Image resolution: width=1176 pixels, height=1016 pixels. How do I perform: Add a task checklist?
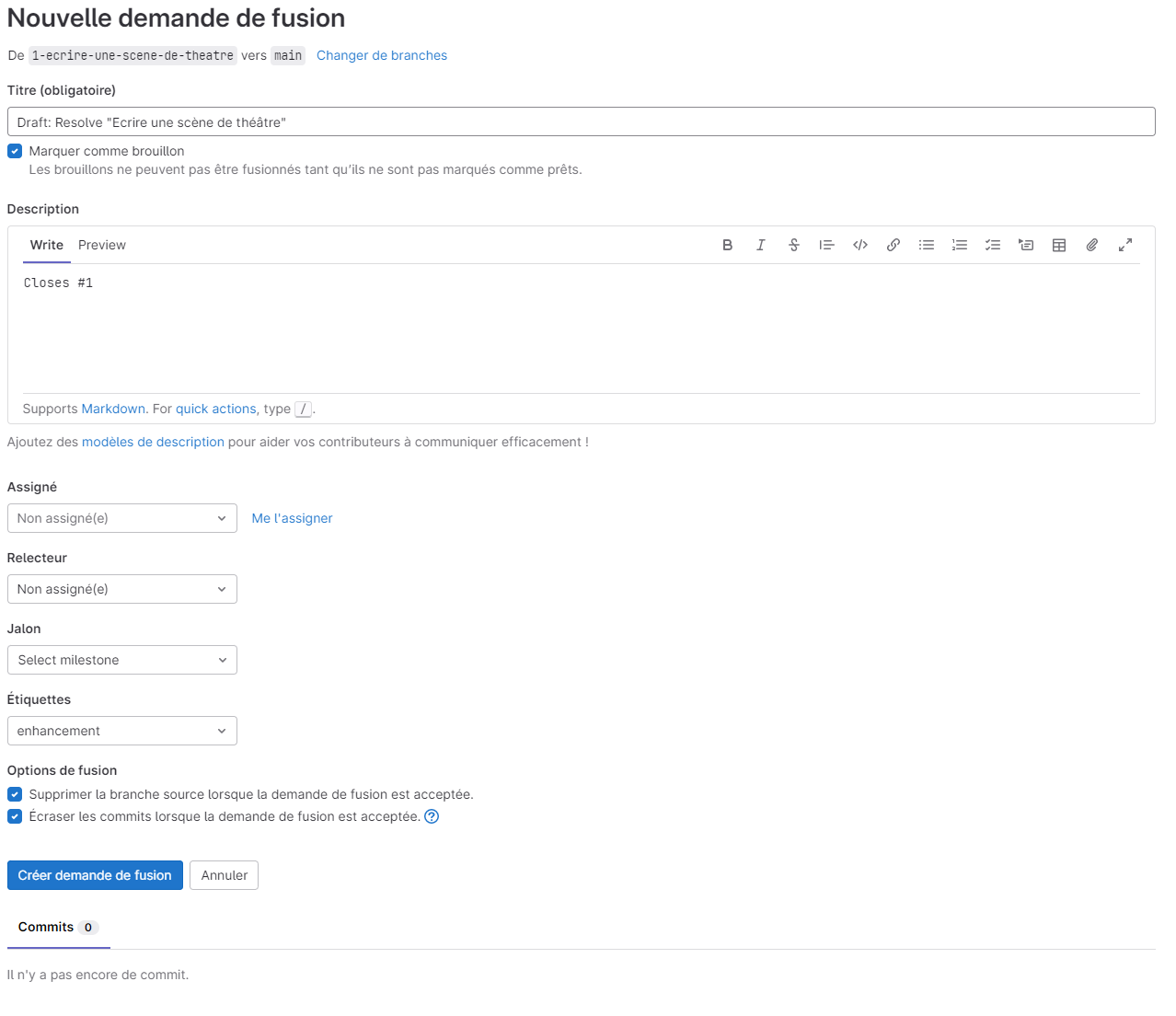[992, 245]
